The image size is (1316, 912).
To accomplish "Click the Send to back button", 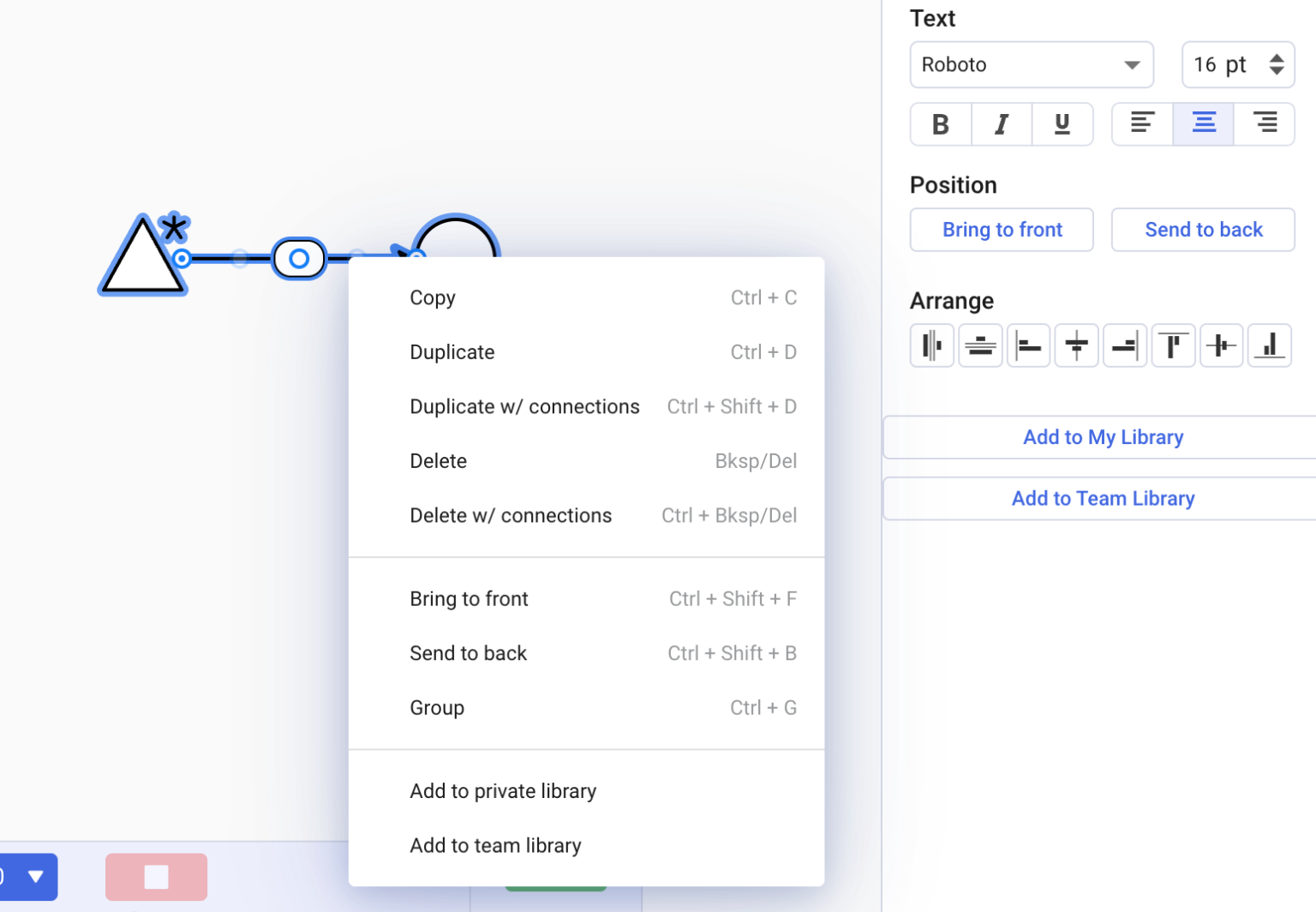I will pyautogui.click(x=1203, y=230).
